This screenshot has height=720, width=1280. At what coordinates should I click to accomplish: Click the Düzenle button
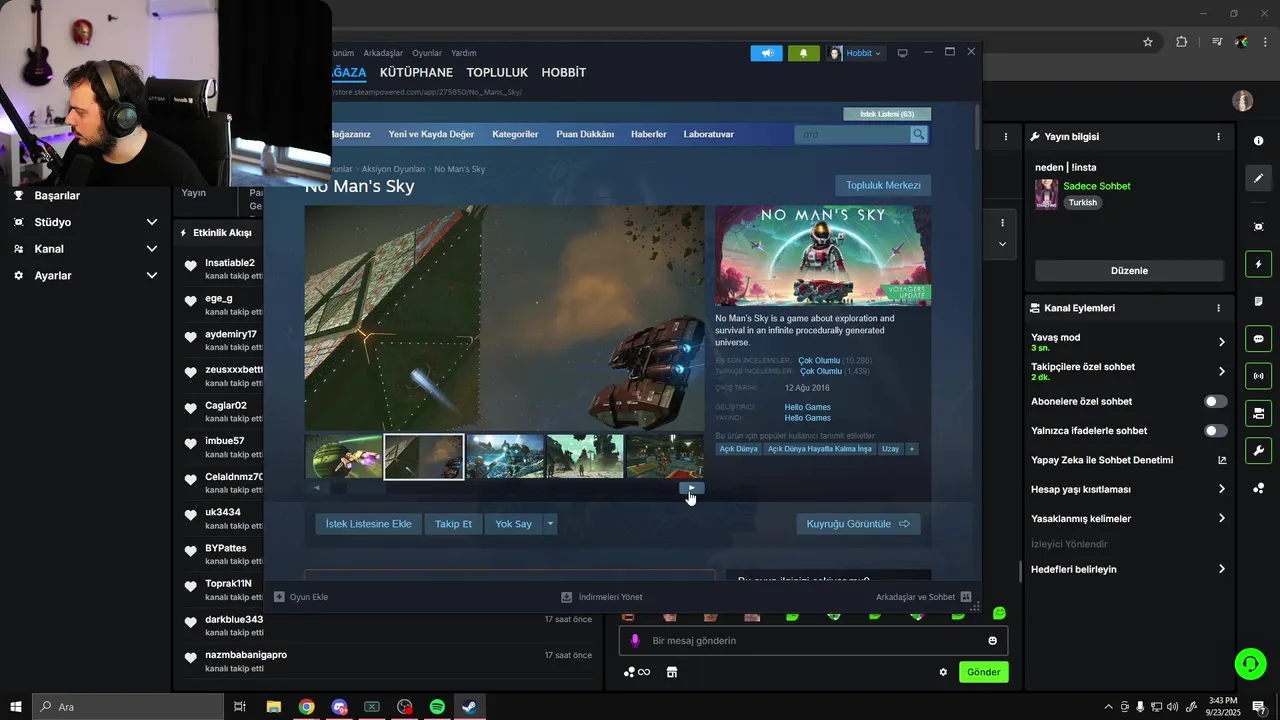1129,270
